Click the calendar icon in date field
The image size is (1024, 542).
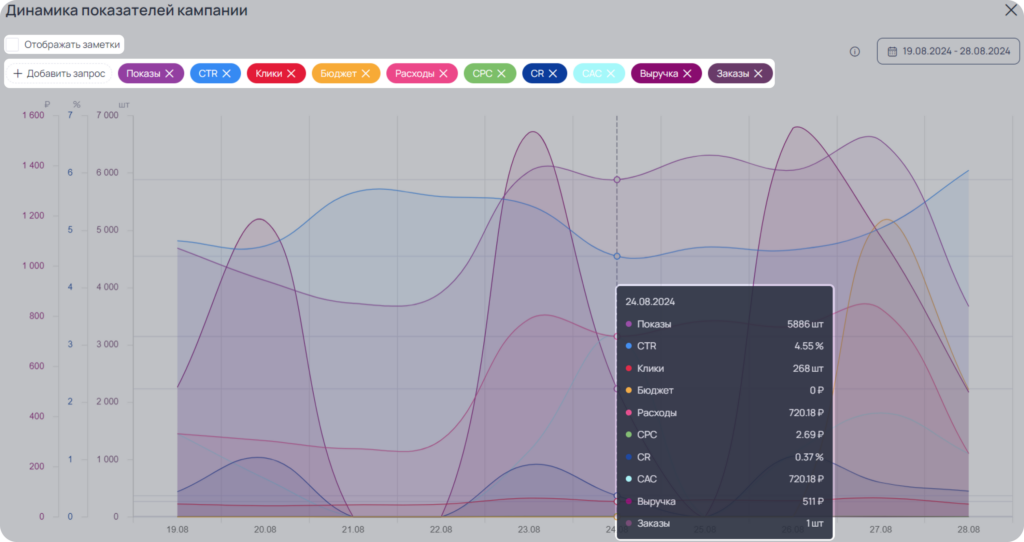click(892, 52)
